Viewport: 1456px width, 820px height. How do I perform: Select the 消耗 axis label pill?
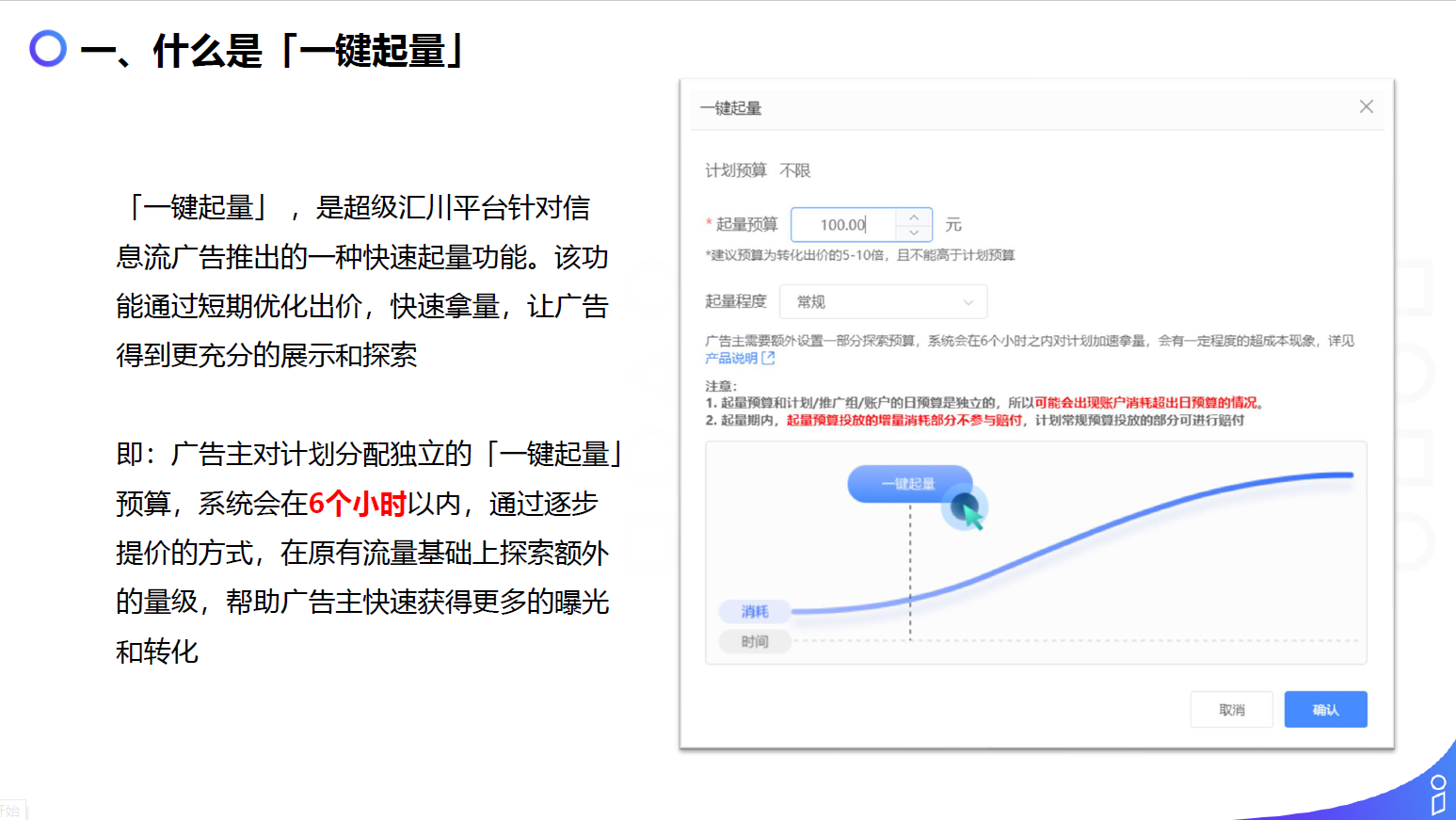pyautogui.click(x=754, y=612)
